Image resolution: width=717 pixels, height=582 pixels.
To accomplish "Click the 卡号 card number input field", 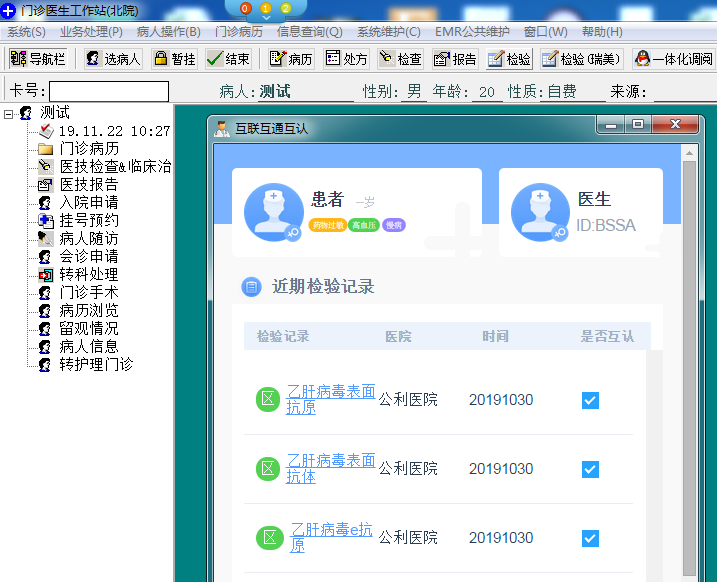I will point(109,91).
